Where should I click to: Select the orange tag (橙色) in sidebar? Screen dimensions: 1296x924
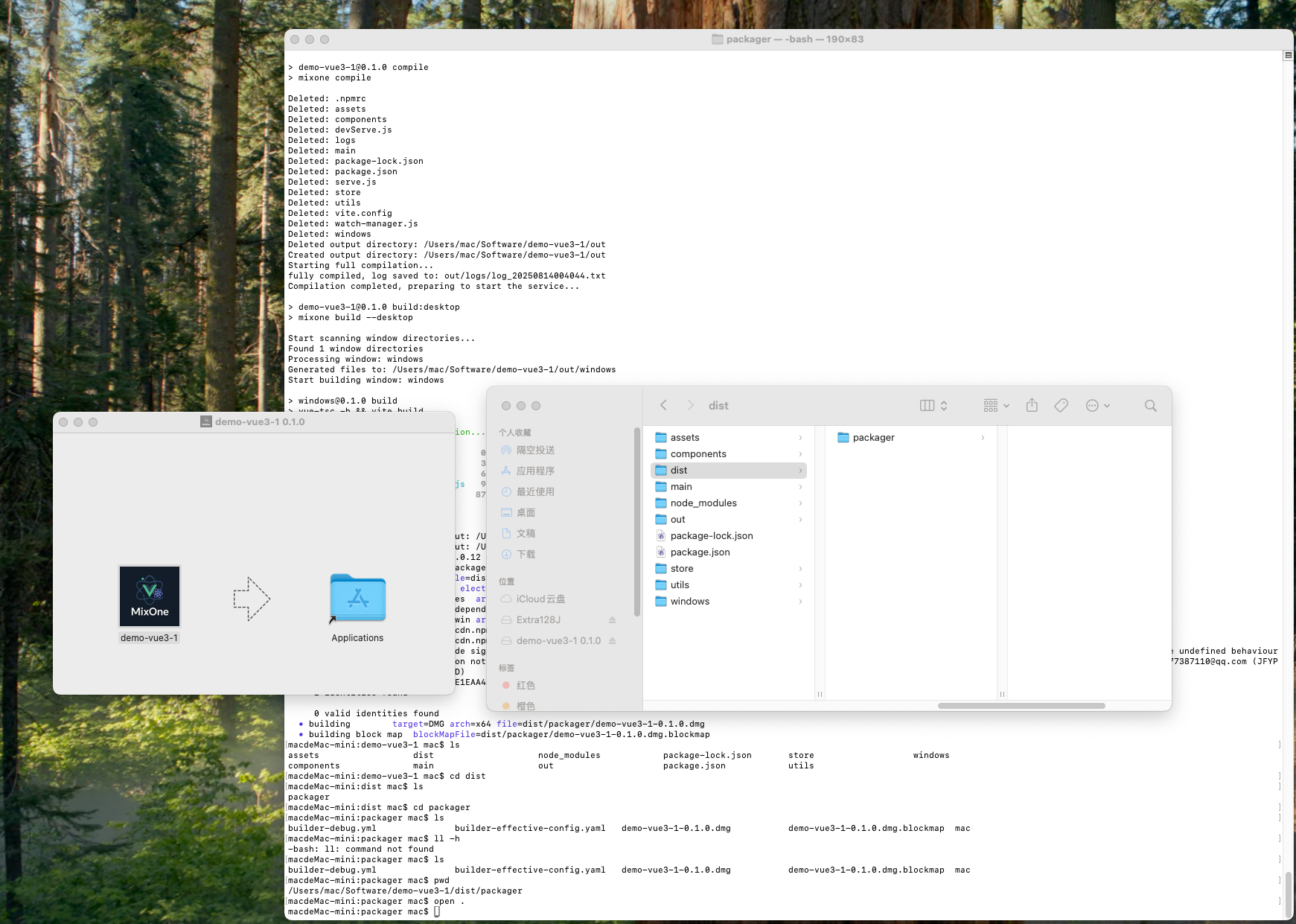click(x=519, y=705)
